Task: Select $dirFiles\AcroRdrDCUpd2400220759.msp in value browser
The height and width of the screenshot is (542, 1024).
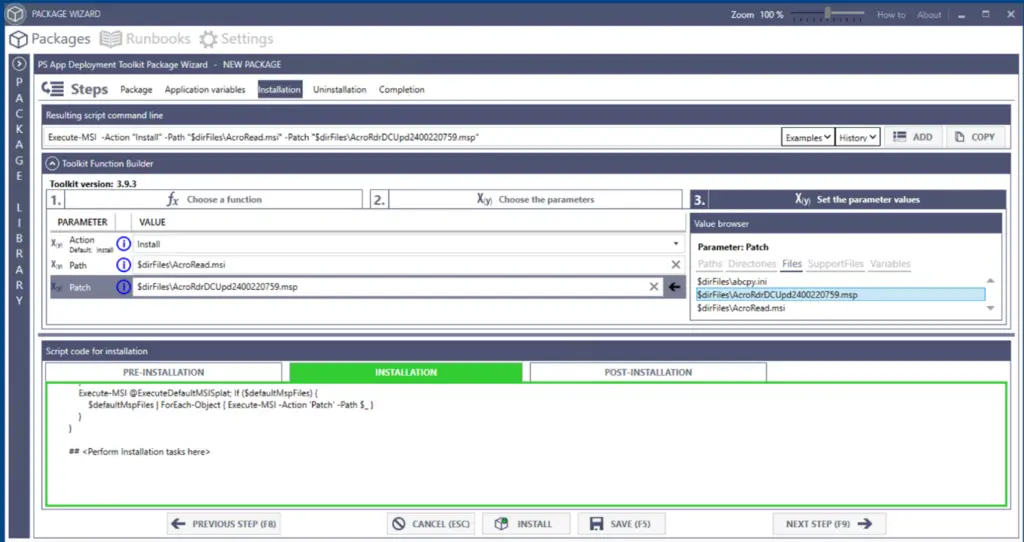Action: 840,295
